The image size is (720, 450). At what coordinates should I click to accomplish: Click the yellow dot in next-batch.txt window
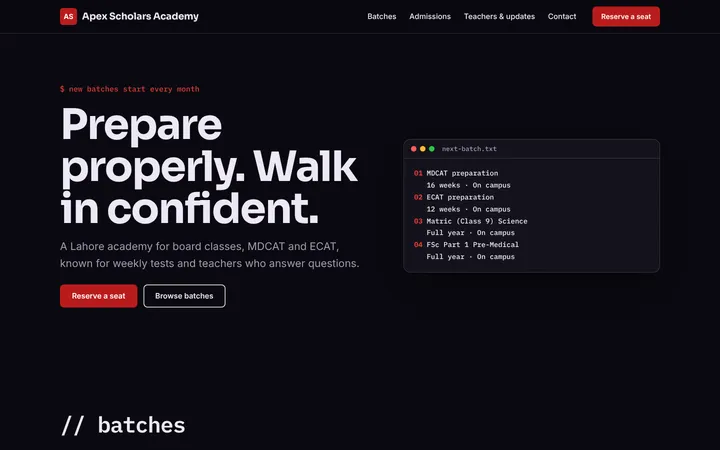pyautogui.click(x=422, y=149)
